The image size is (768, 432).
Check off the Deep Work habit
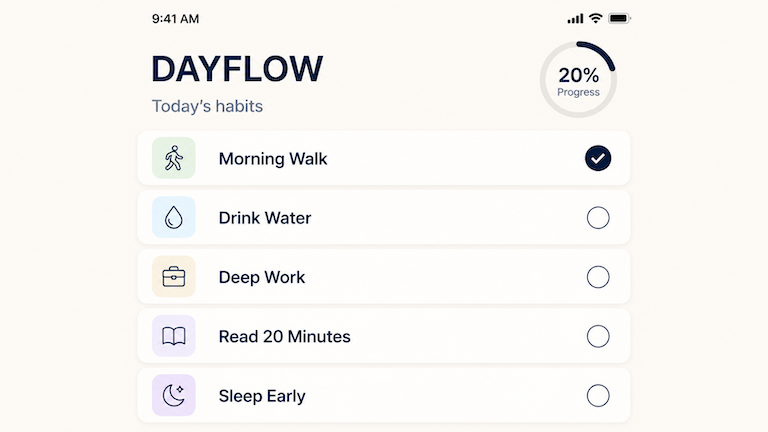click(x=598, y=277)
